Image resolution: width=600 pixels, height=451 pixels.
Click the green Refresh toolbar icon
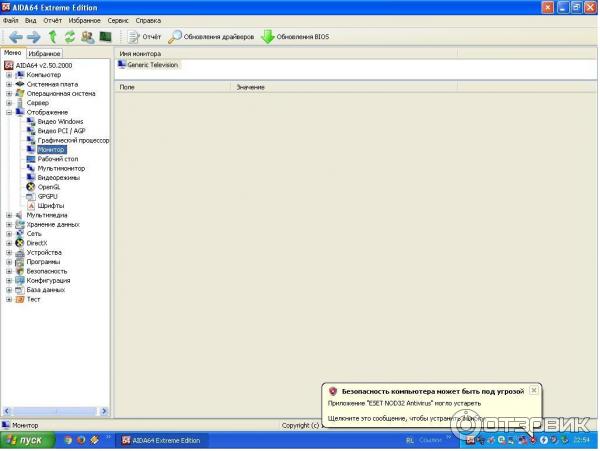70,37
